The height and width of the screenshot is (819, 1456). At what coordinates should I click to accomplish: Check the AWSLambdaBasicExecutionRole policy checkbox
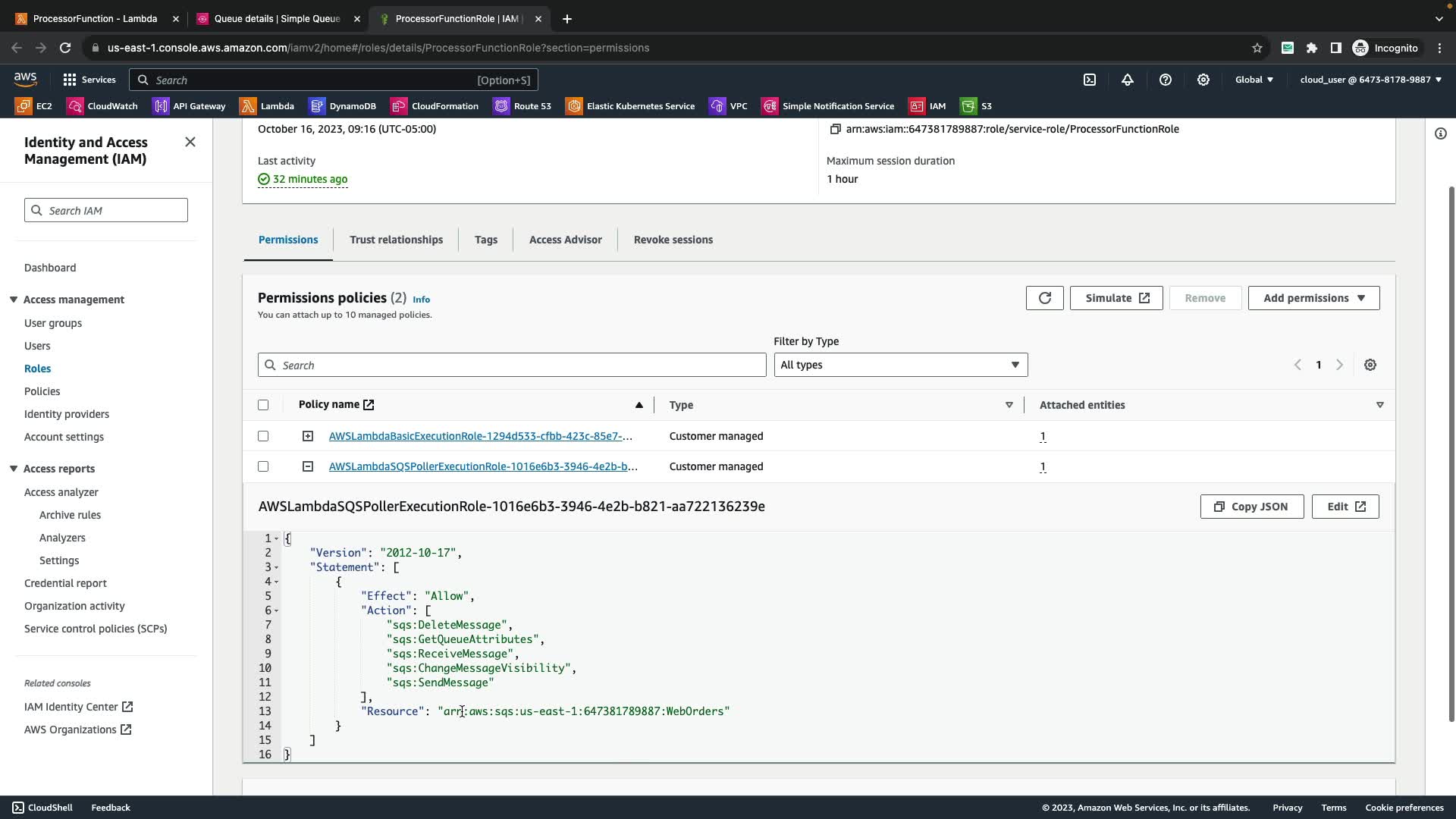point(263,436)
